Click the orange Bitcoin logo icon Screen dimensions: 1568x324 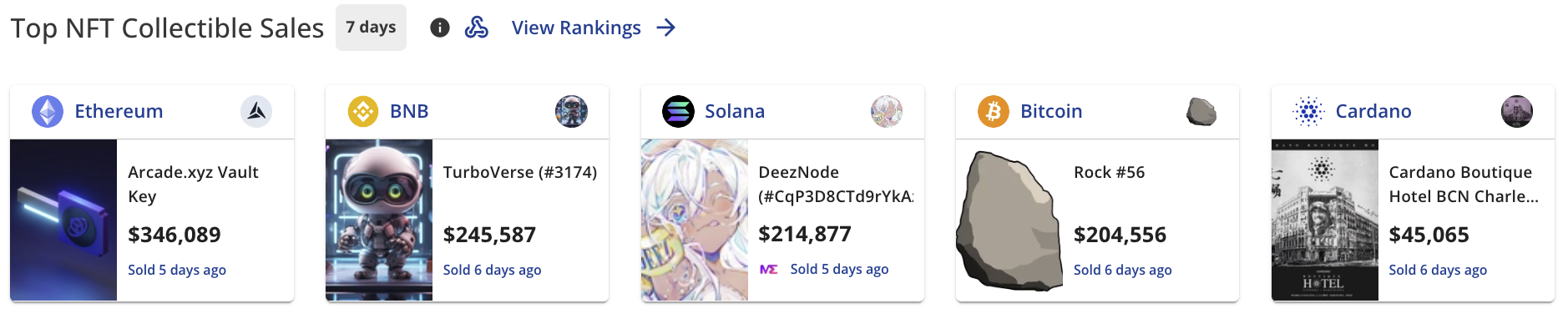click(994, 111)
